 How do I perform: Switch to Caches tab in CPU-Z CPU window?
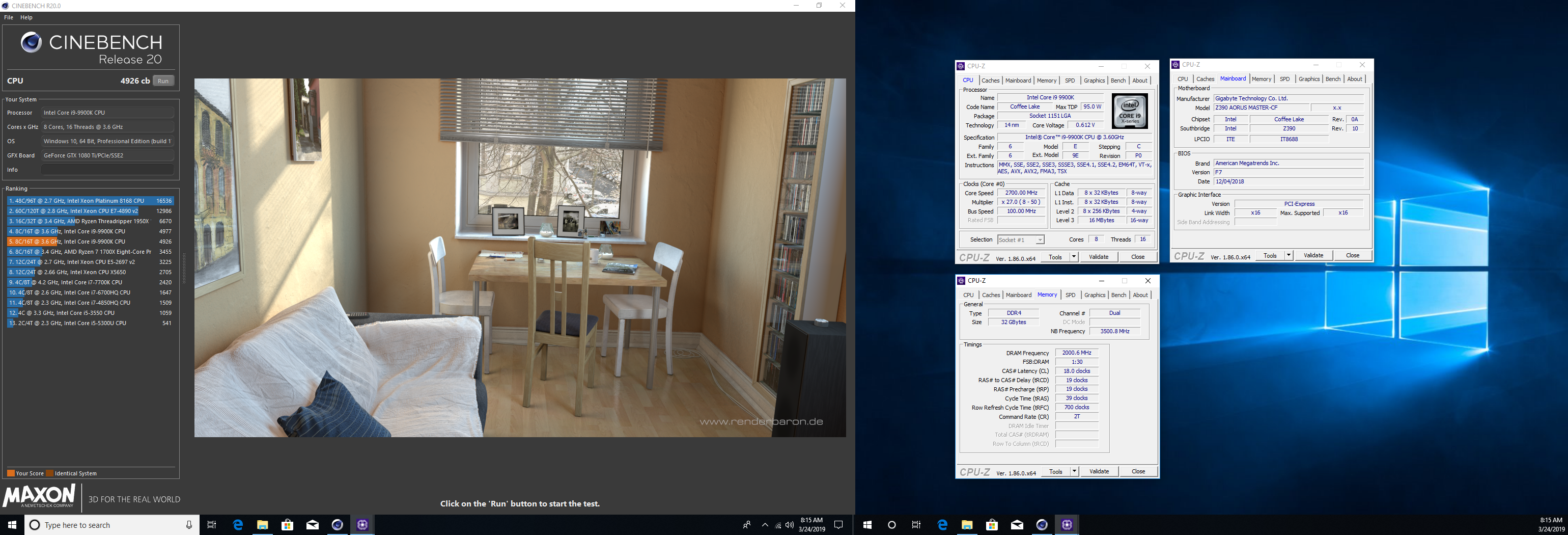point(990,81)
